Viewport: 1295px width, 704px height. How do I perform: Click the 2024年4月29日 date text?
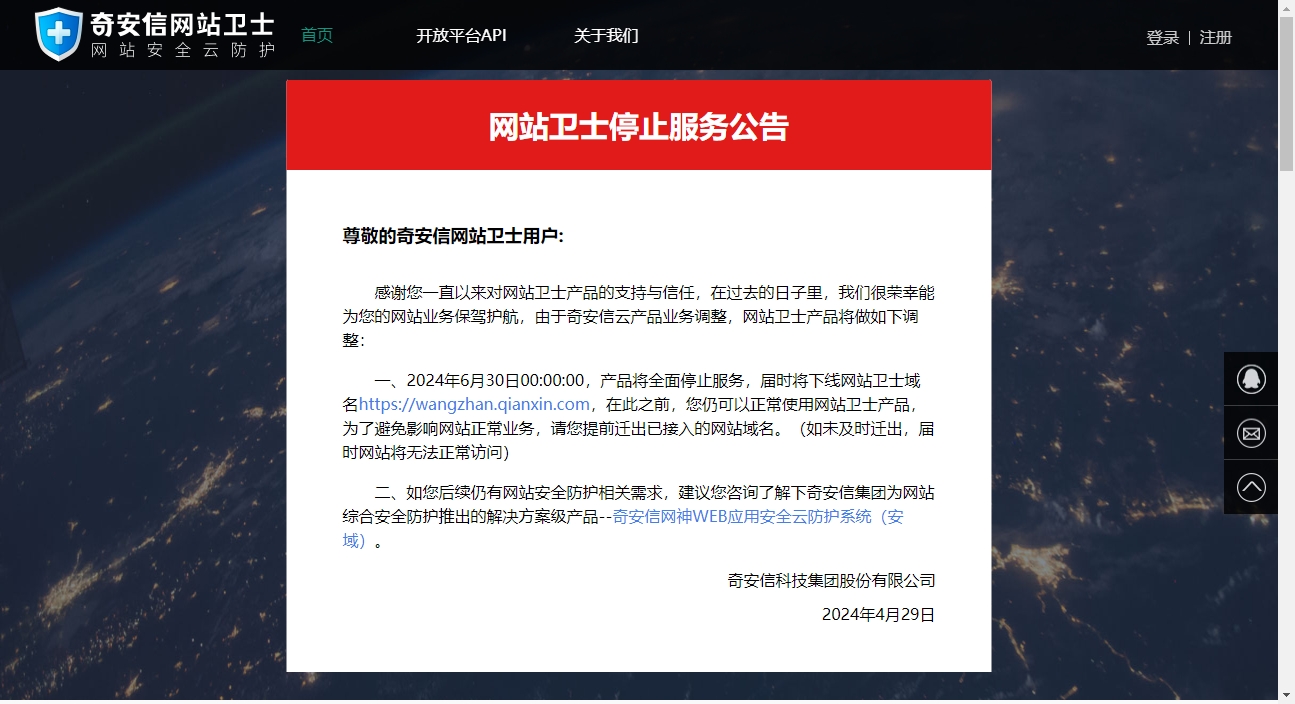(878, 614)
